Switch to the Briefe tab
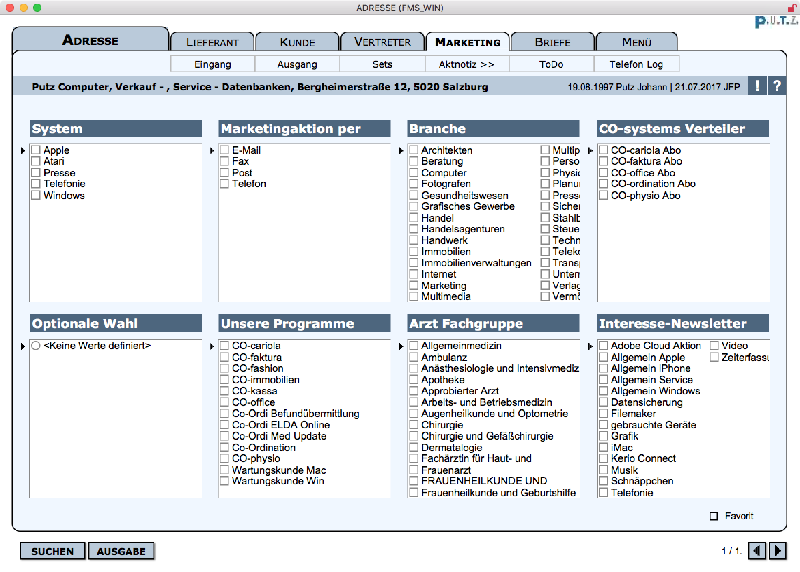The height and width of the screenshot is (572, 800). coord(553,42)
